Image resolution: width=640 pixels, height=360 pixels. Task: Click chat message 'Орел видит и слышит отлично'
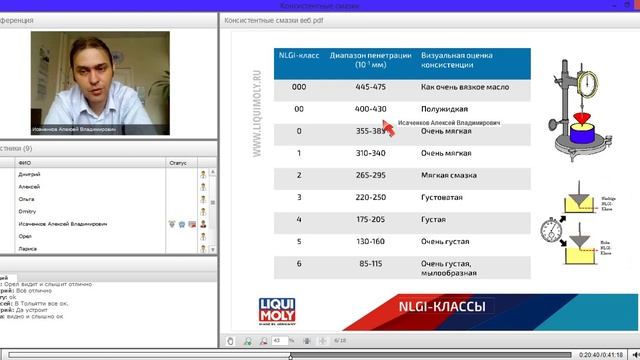click(x=48, y=284)
